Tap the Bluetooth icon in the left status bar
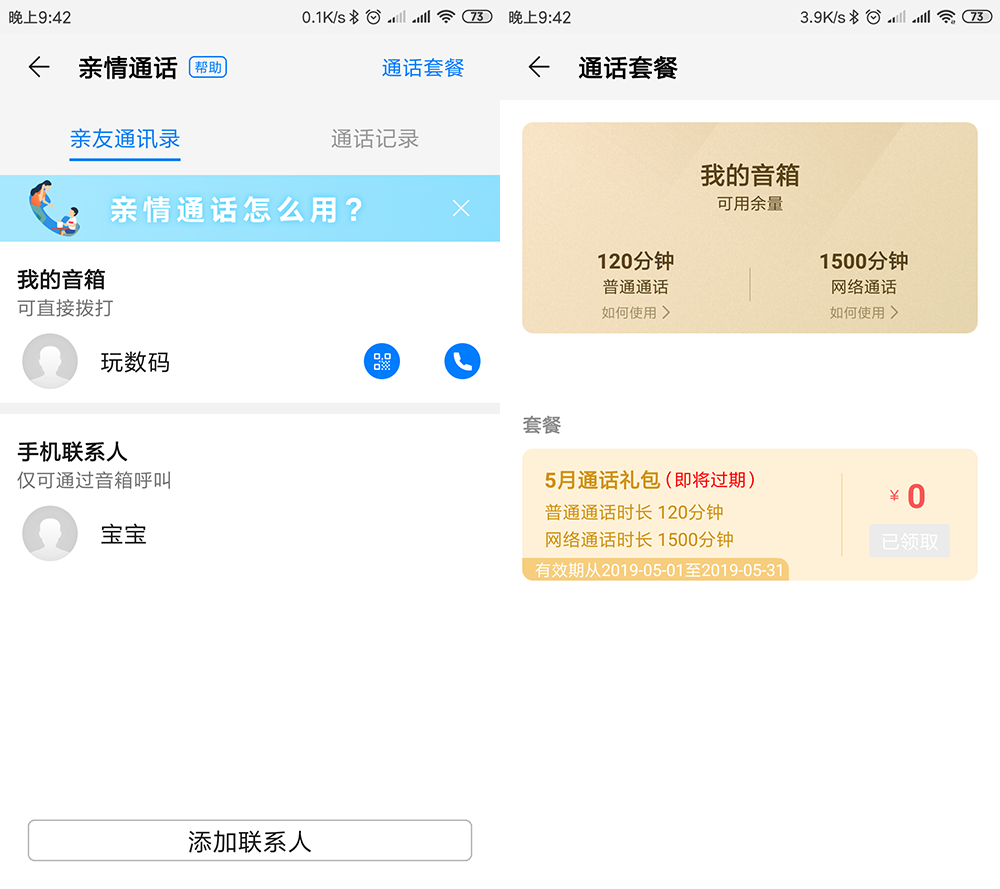This screenshot has width=1000, height=889. (354, 17)
